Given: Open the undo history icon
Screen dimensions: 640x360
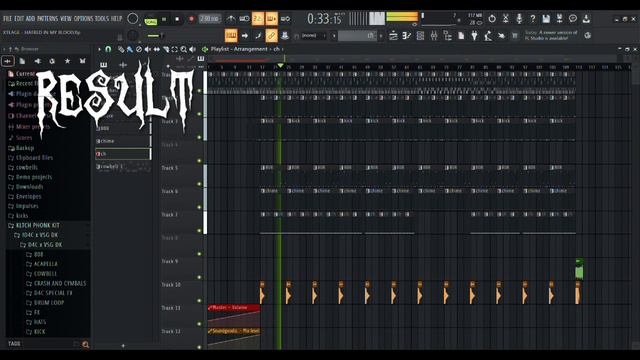Looking at the screenshot, I should click(x=492, y=19).
